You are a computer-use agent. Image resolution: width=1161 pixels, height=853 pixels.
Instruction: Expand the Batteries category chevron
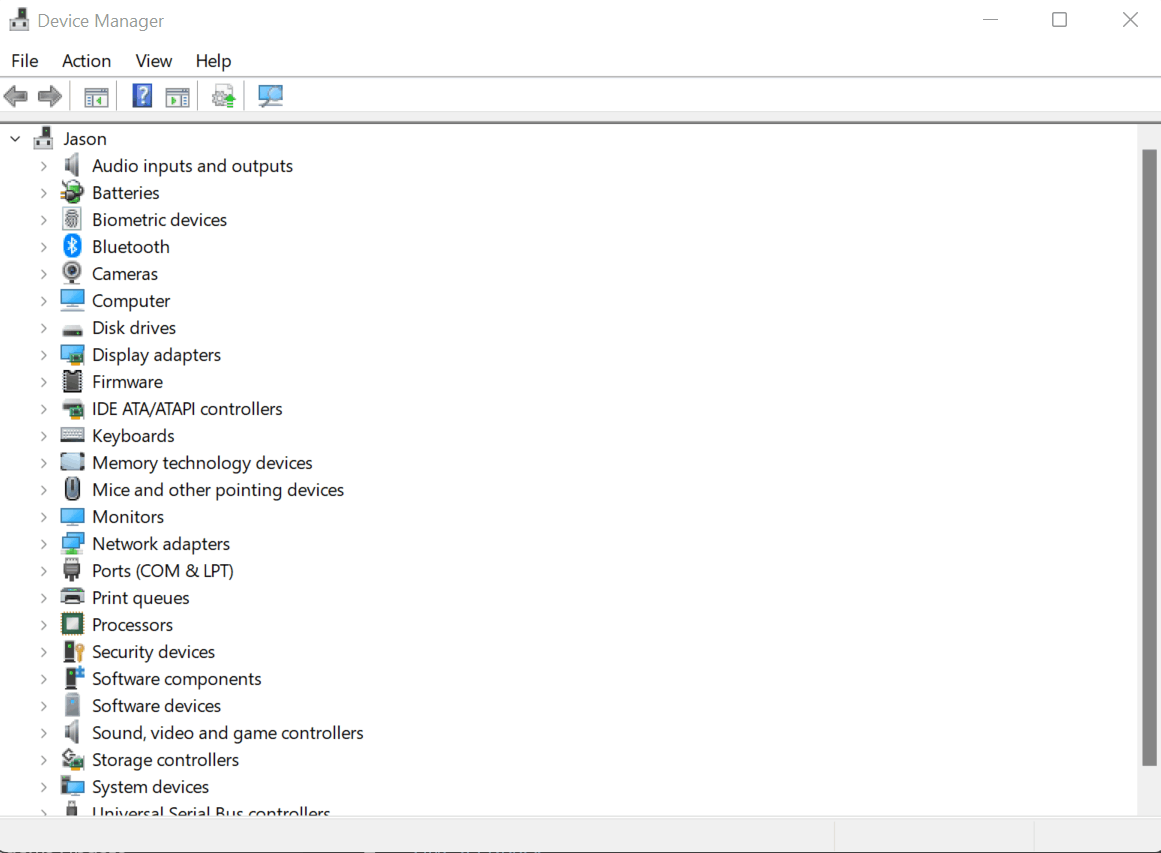[44, 193]
